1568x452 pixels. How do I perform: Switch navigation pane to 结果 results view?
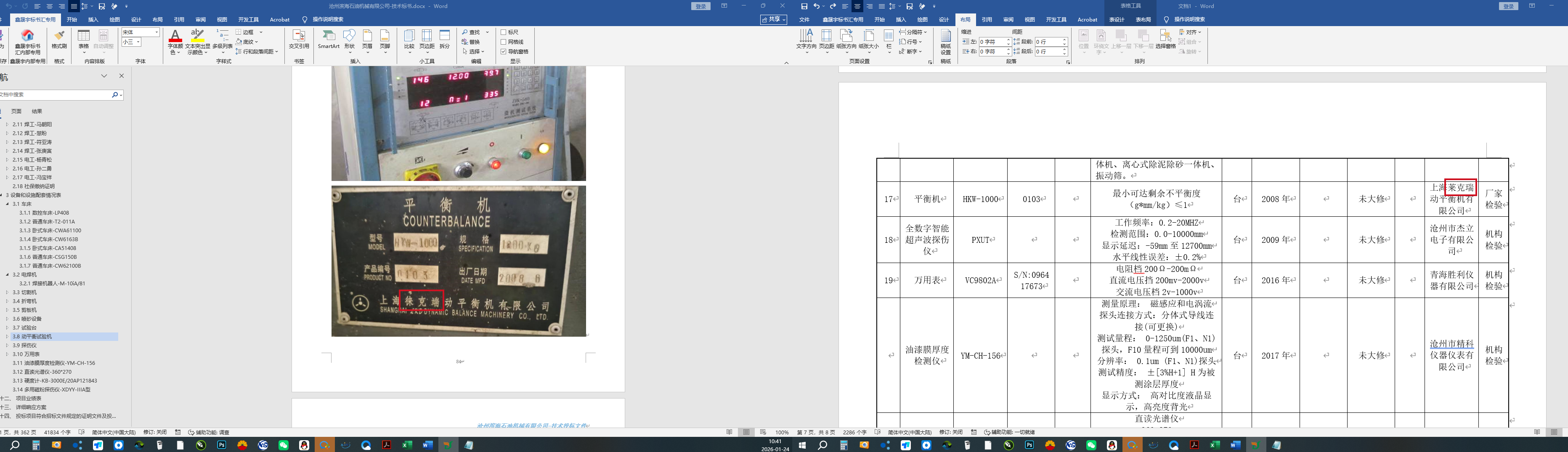[x=37, y=112]
